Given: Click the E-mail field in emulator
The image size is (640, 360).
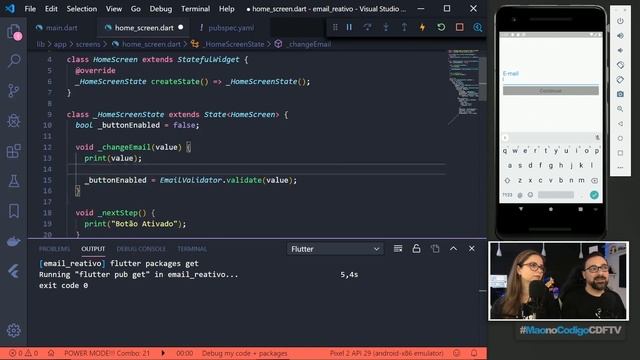Looking at the screenshot, I should [551, 77].
